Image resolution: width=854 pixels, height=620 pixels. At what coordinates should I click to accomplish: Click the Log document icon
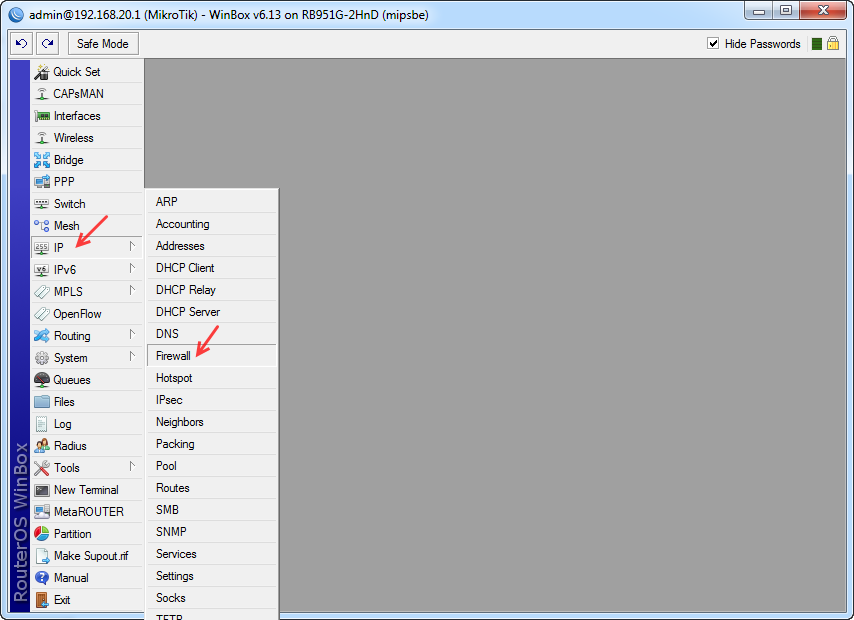42,424
